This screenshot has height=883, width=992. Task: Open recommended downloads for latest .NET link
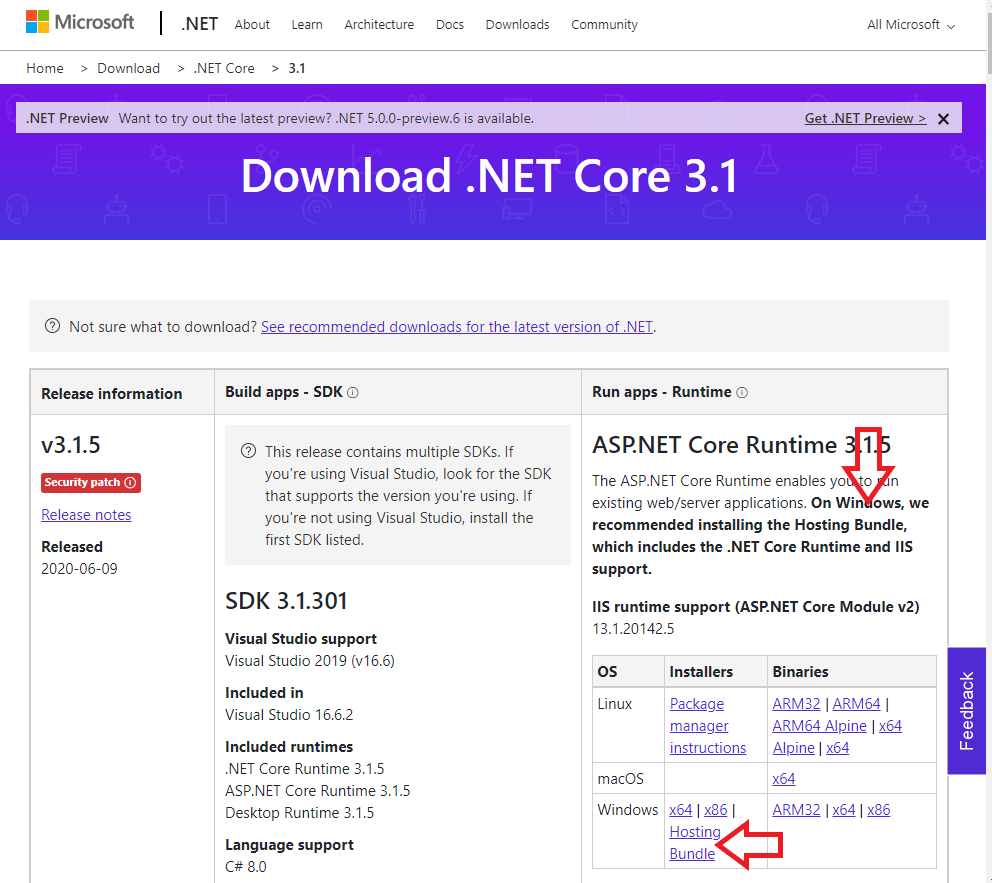(457, 326)
